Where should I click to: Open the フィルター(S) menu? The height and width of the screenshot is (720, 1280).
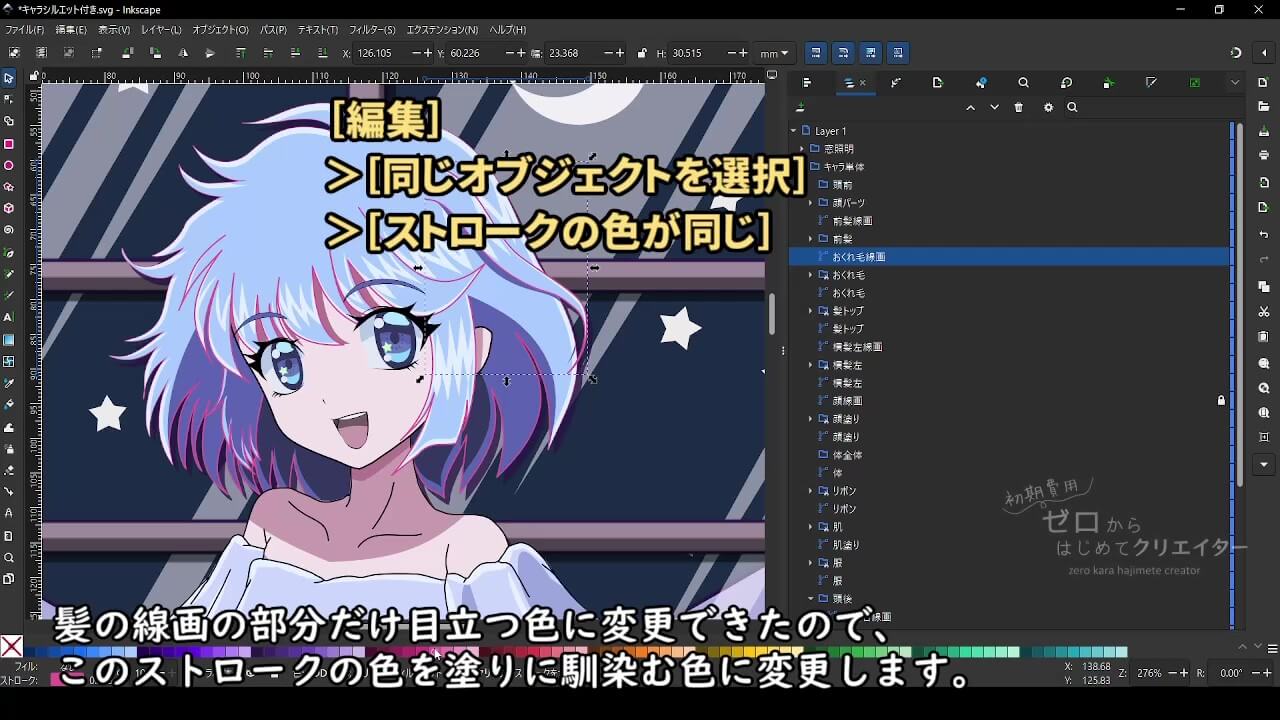coord(372,30)
